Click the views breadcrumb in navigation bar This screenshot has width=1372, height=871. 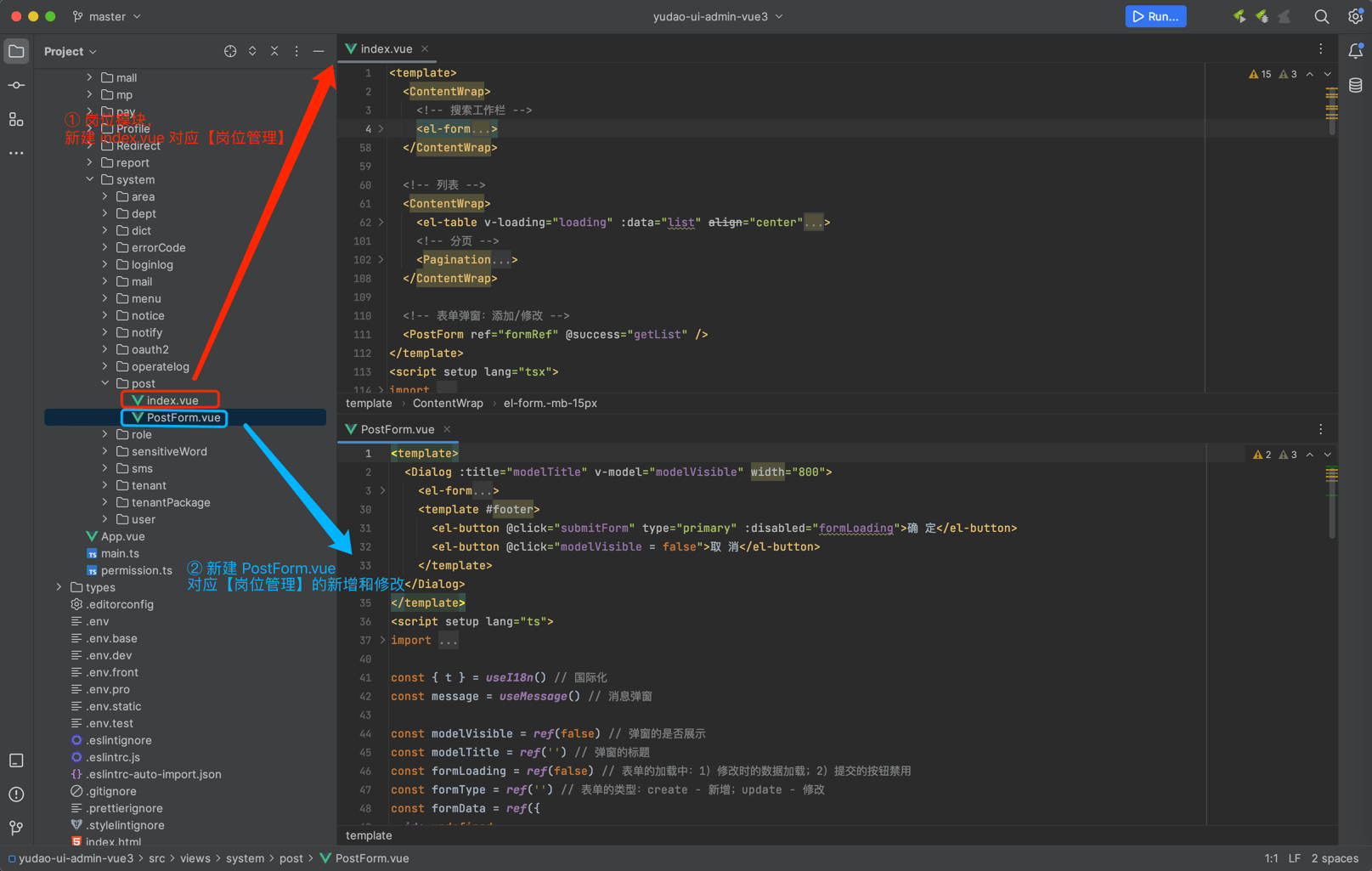pyautogui.click(x=195, y=859)
